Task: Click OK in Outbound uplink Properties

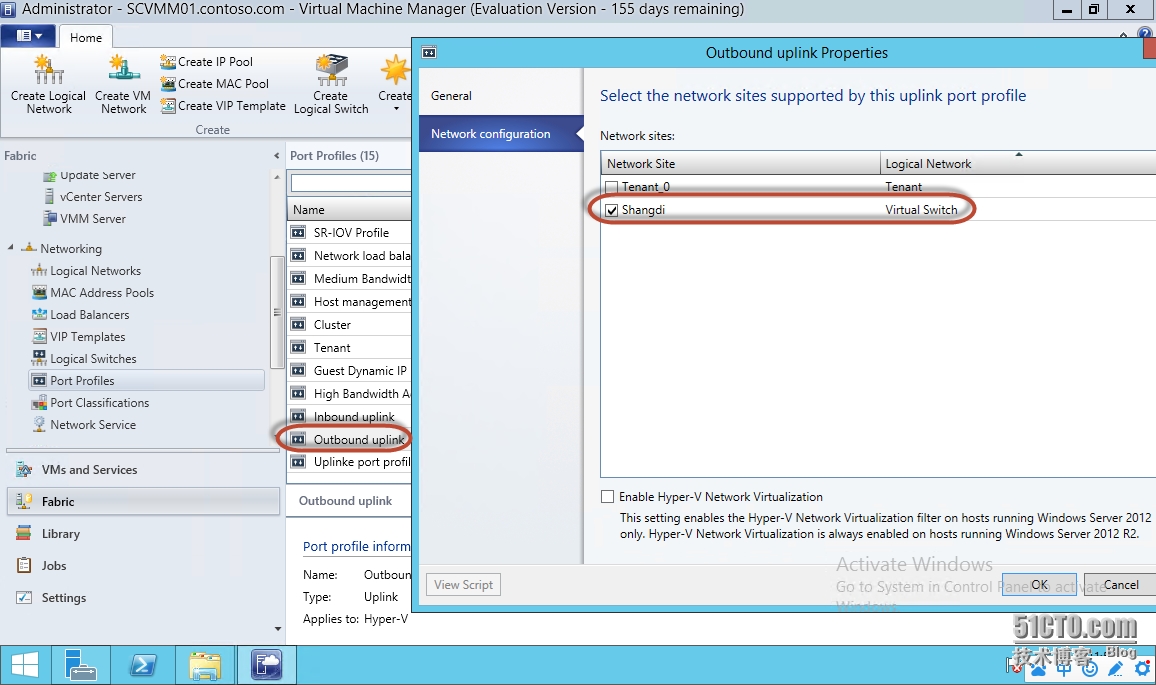Action: pos(1039,585)
